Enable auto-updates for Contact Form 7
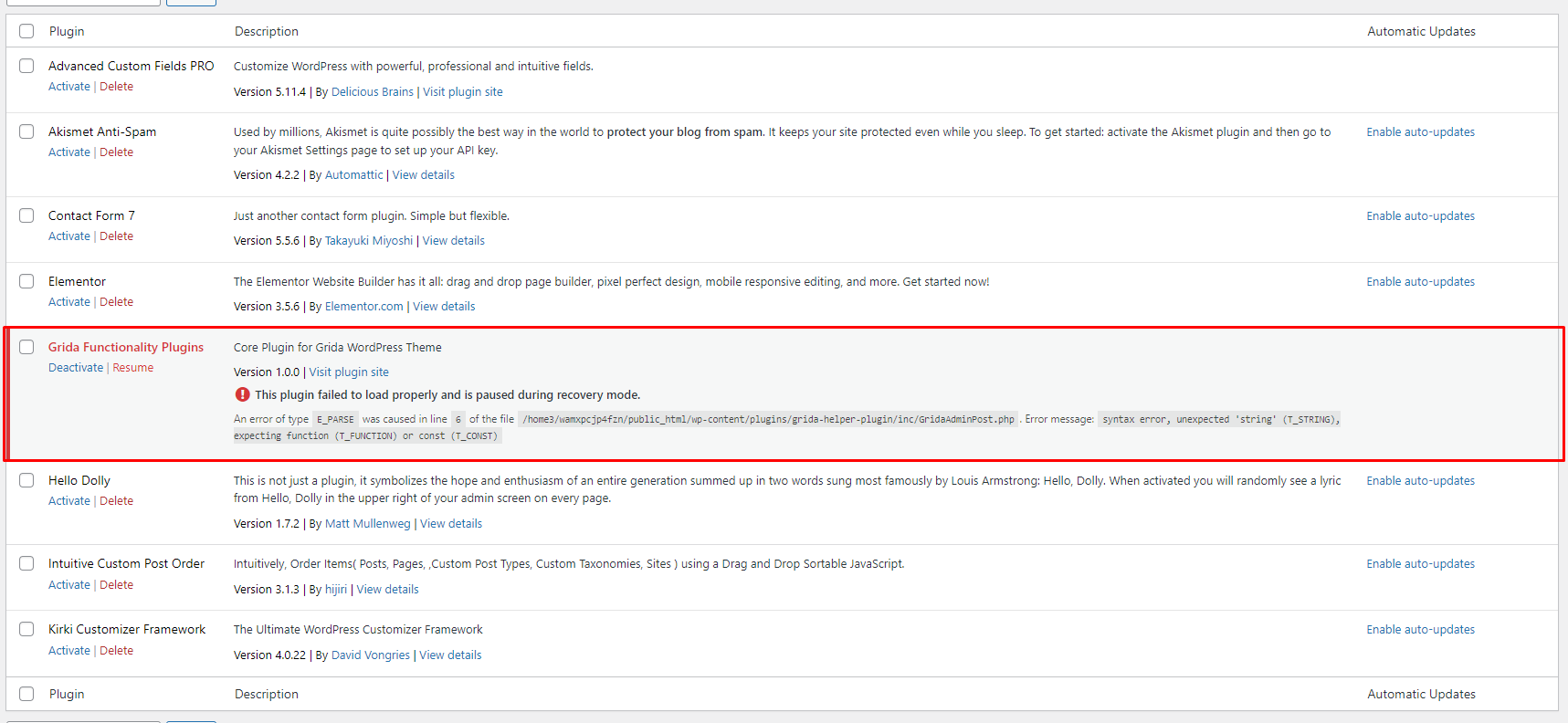 tap(1420, 216)
